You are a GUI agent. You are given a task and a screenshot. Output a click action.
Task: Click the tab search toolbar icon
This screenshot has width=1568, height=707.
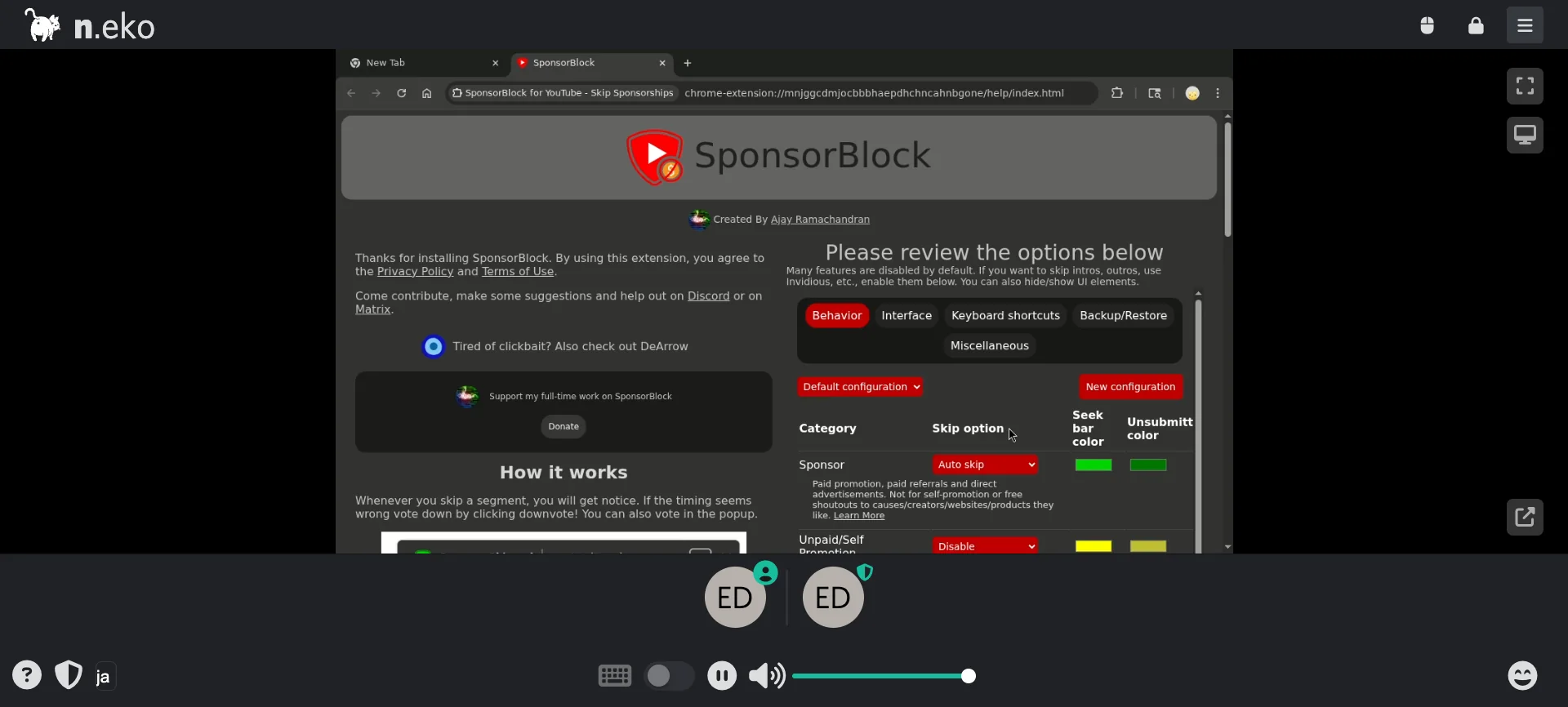click(x=1155, y=93)
